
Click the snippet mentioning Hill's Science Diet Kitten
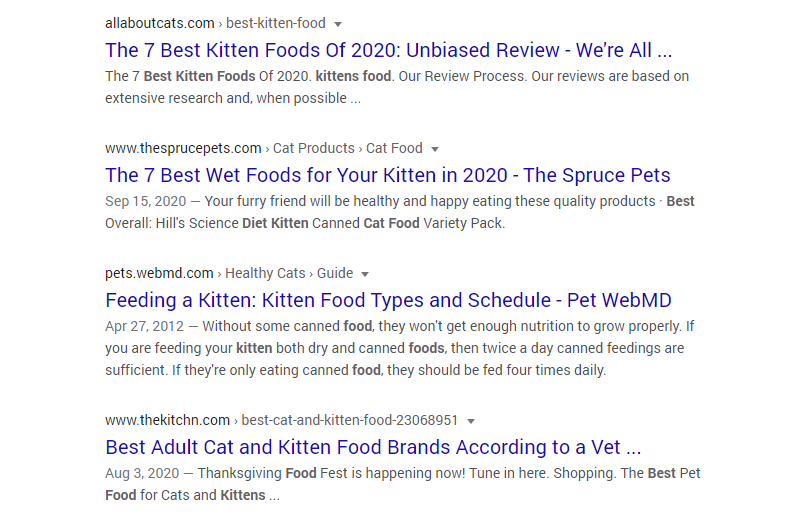(x=400, y=212)
